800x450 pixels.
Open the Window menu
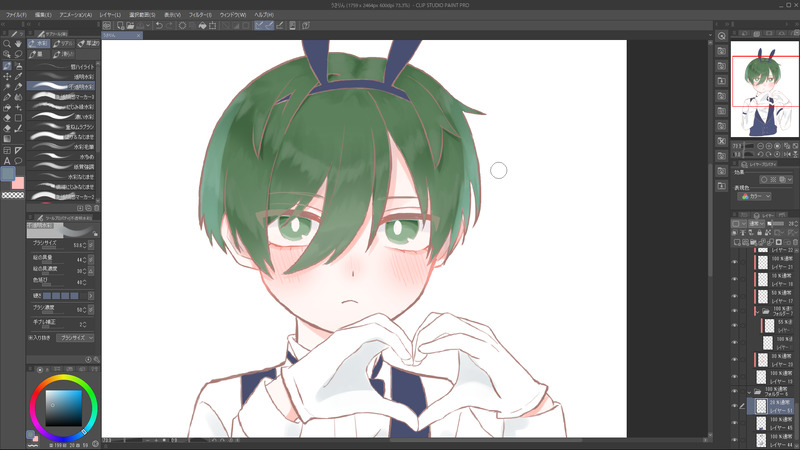(x=233, y=15)
